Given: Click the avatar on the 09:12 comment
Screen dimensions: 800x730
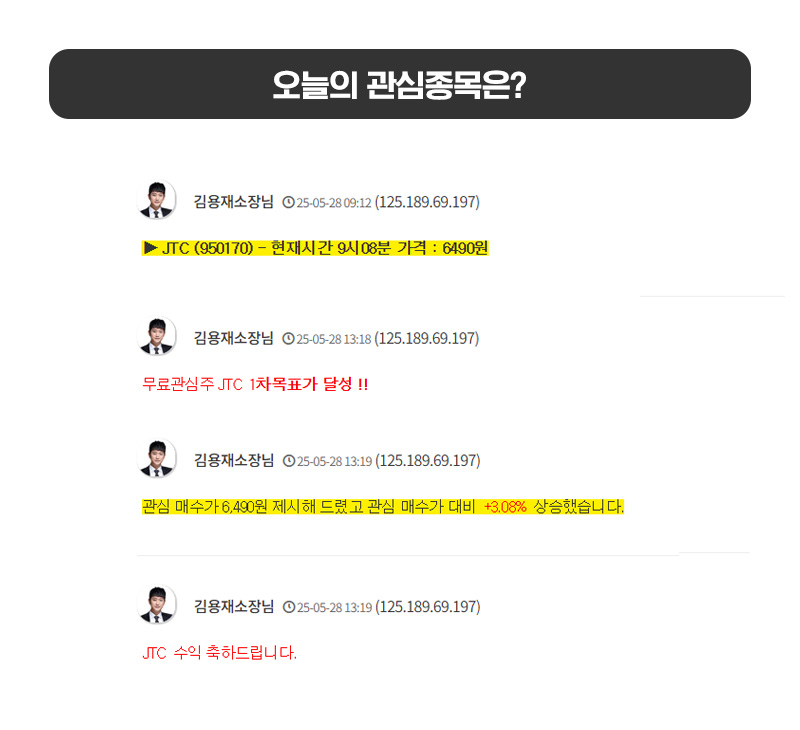Looking at the screenshot, I should (157, 199).
